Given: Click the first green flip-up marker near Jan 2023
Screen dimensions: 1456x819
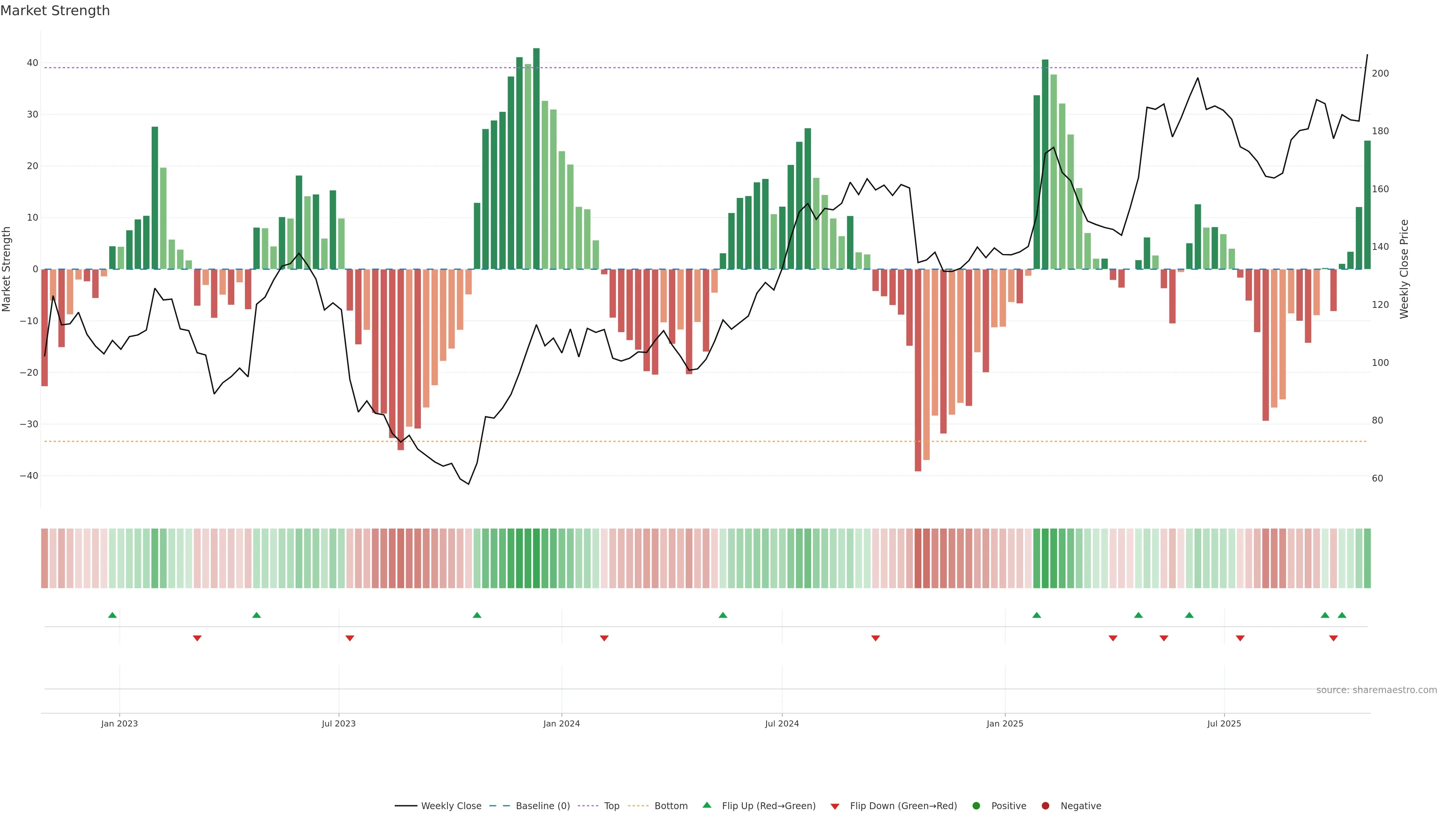Looking at the screenshot, I should [x=113, y=615].
